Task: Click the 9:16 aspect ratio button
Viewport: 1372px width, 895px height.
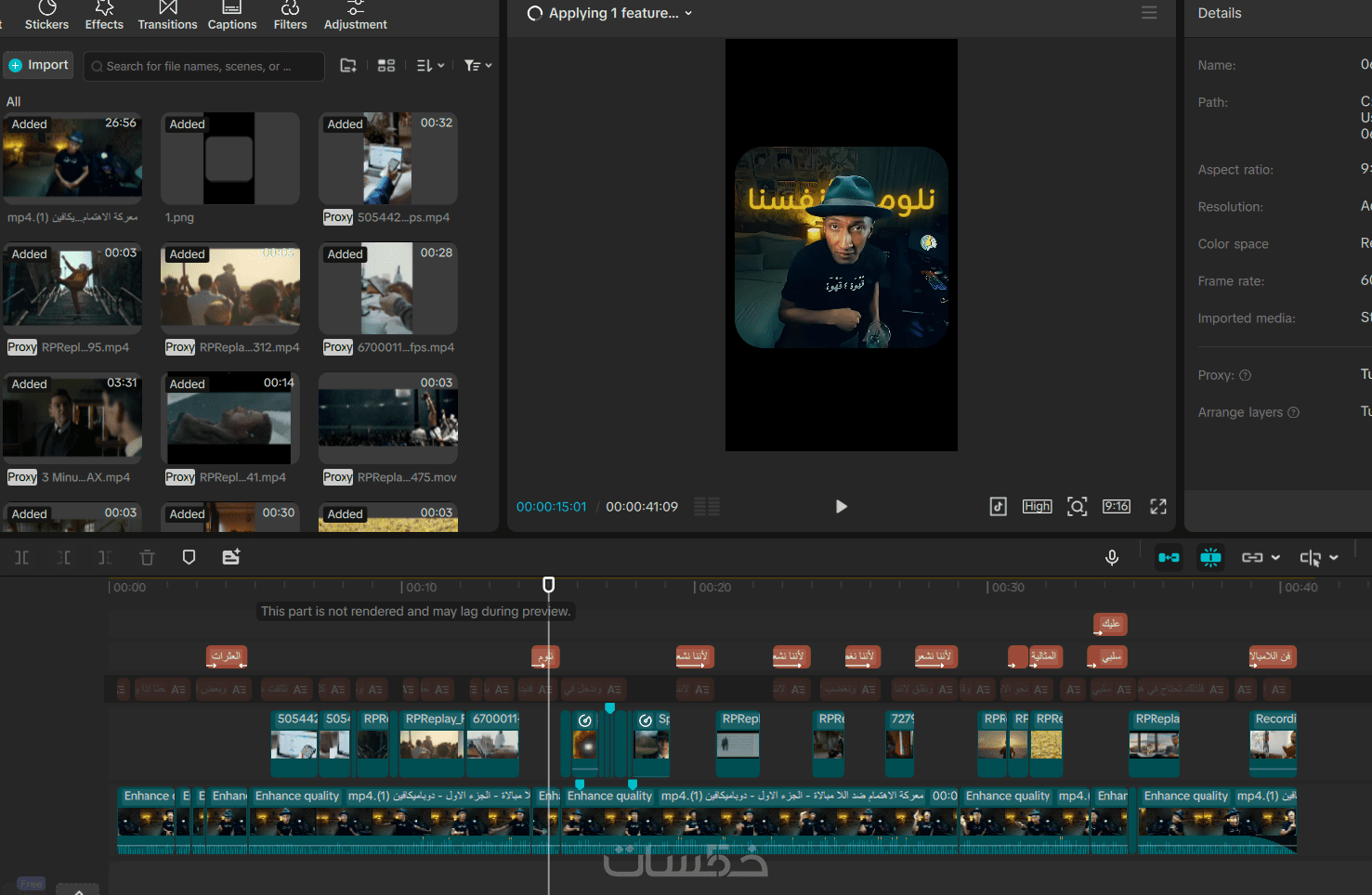Action: (1116, 506)
